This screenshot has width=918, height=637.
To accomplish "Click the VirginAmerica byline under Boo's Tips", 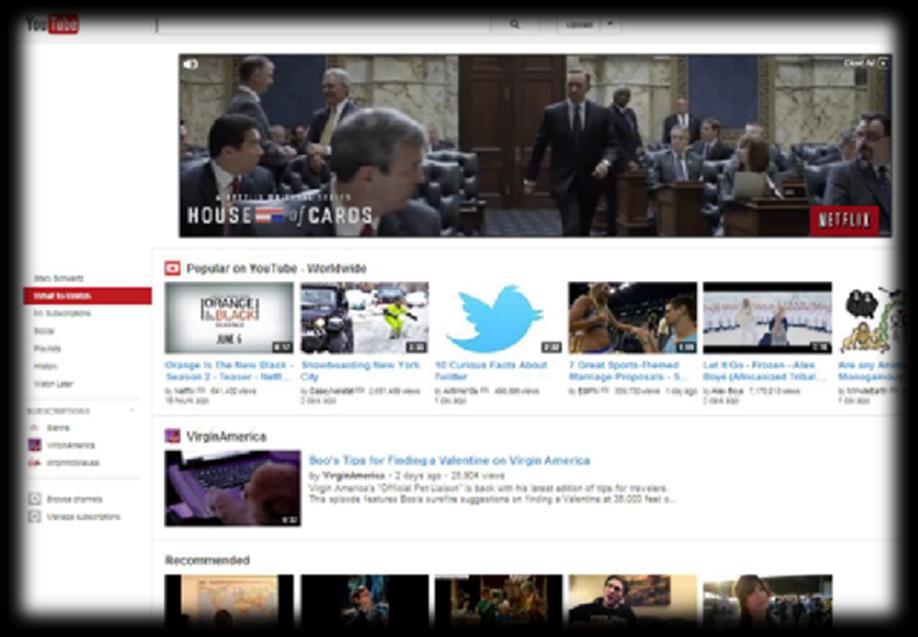I will 354,475.
